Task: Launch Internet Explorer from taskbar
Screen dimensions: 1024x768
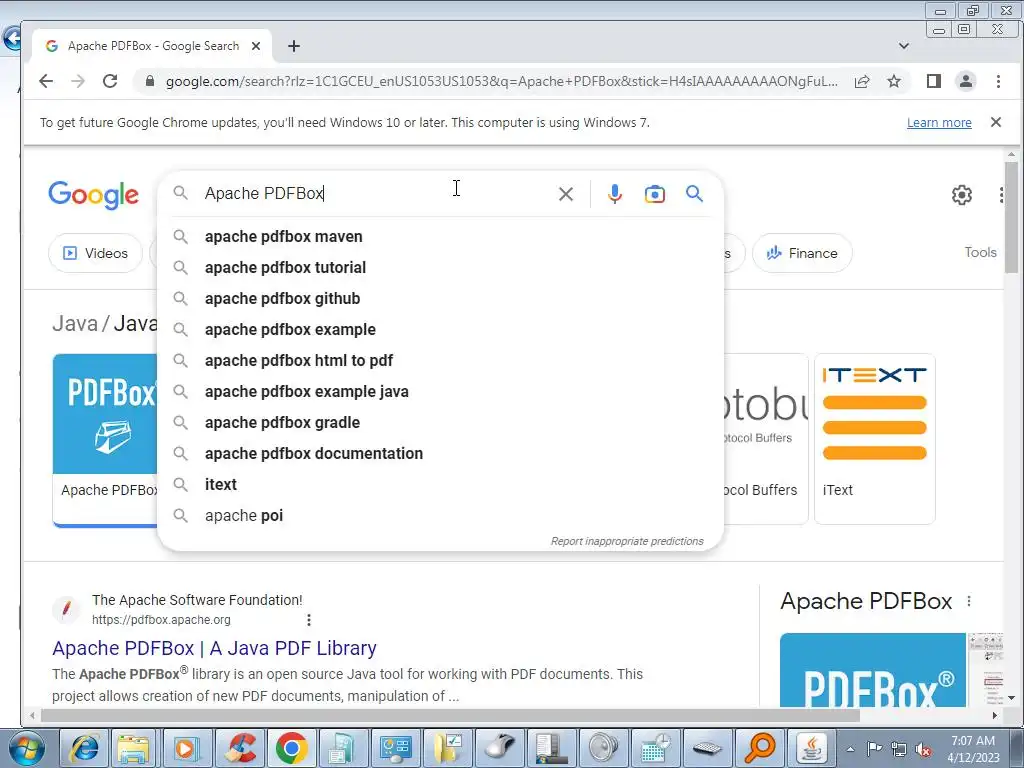Action: tap(84, 748)
